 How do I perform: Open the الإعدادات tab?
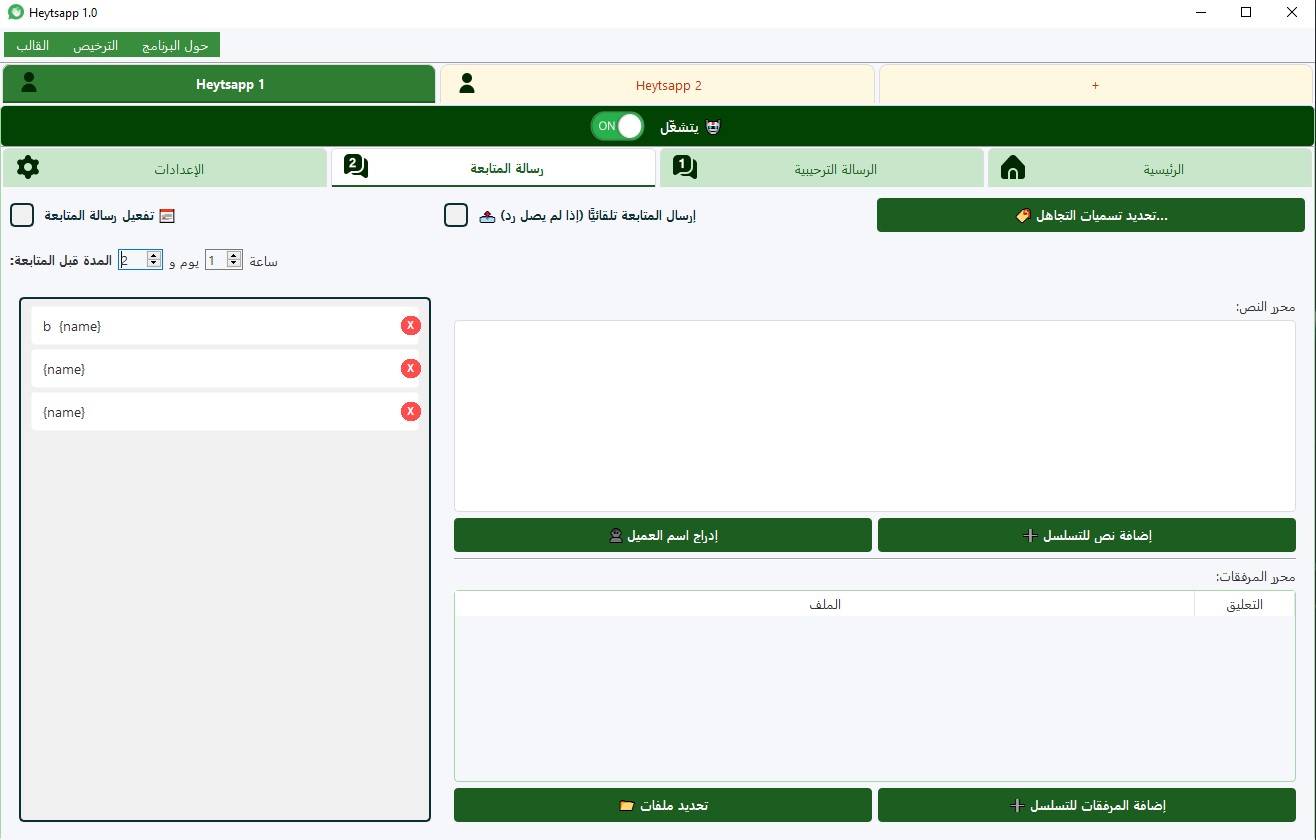164,168
